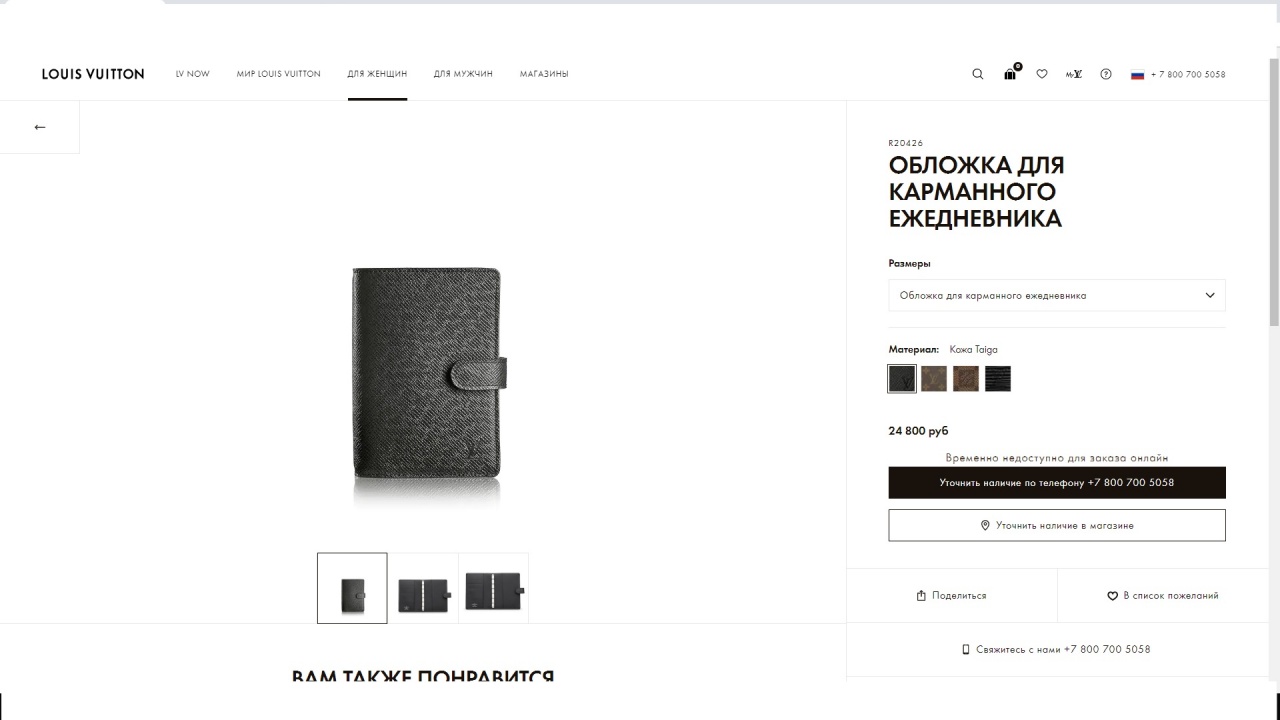Open the МИР LOUIS VUITTON menu

point(279,74)
